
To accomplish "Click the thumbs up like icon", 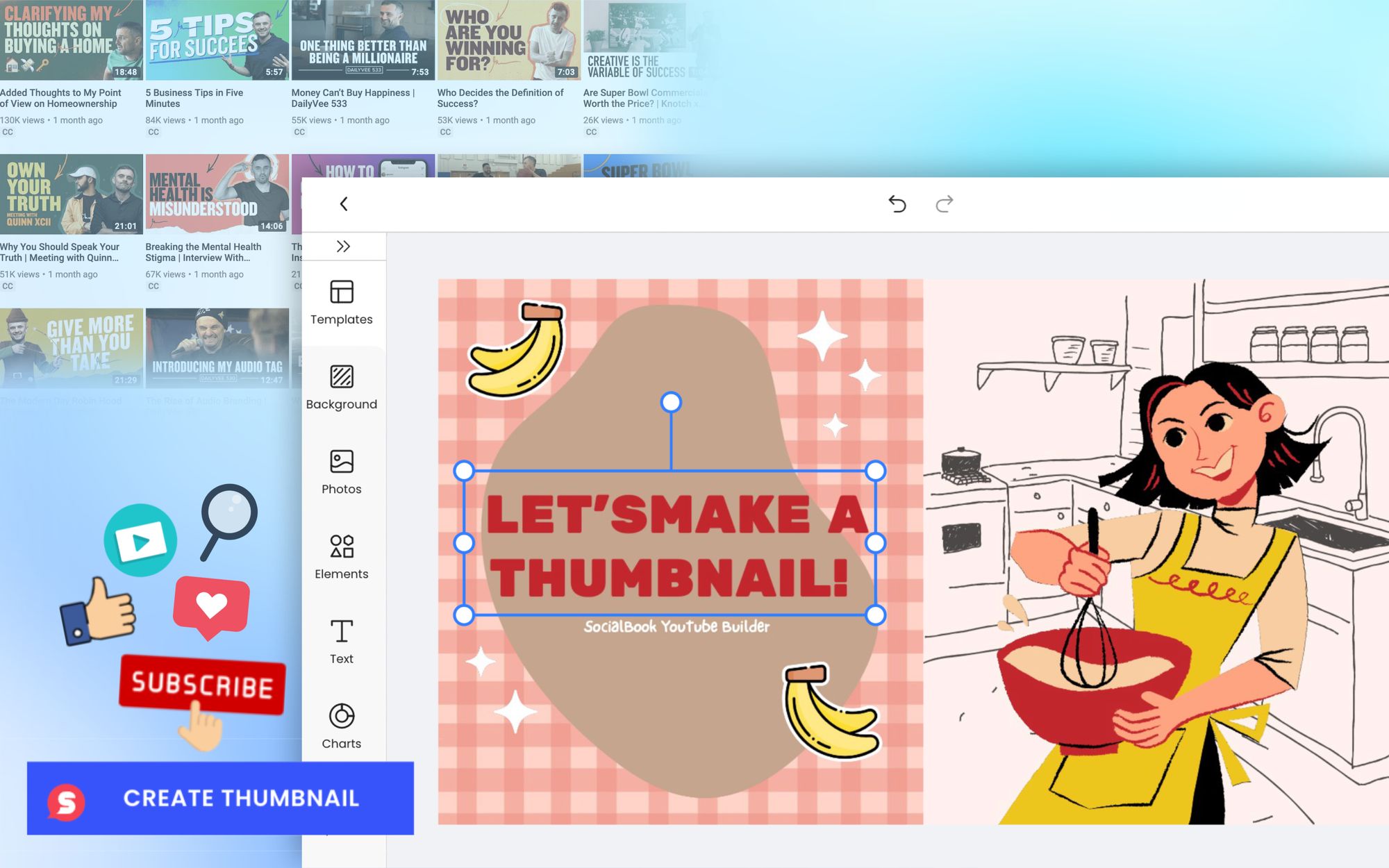I will click(x=98, y=611).
